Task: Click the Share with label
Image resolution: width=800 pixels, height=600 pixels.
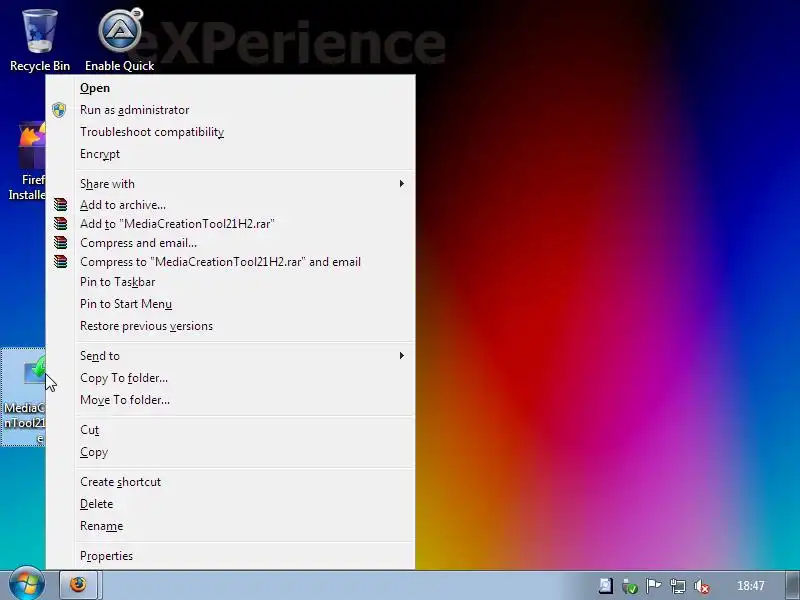Action: [107, 184]
